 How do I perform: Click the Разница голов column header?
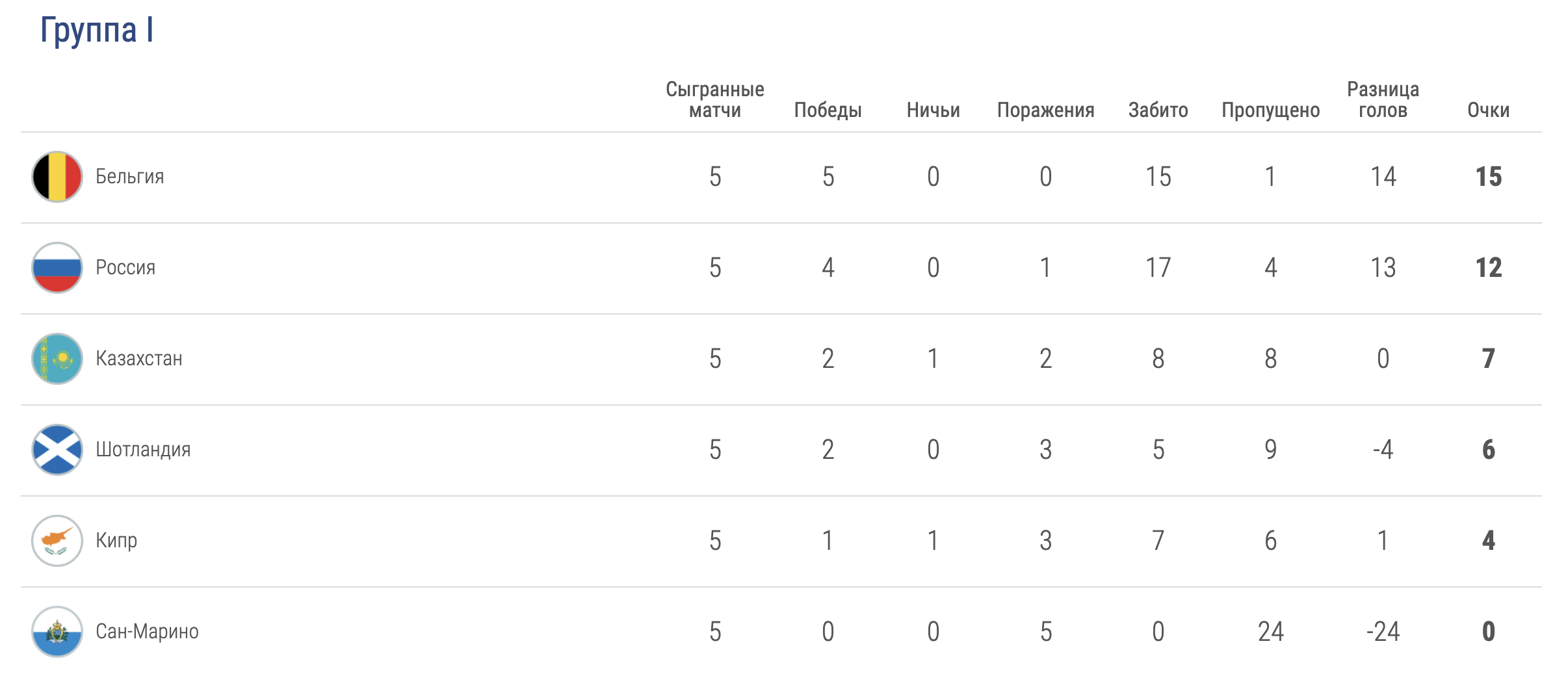point(1383,100)
